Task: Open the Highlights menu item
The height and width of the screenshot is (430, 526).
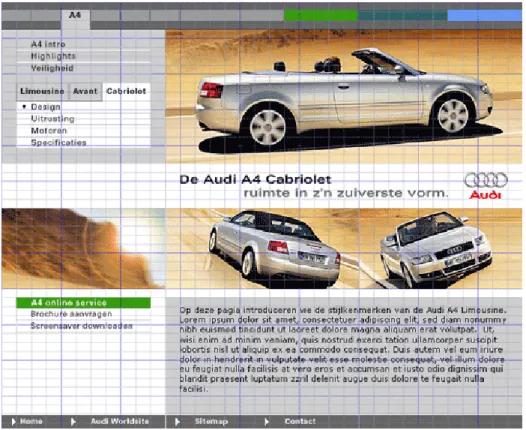Action: (53, 56)
